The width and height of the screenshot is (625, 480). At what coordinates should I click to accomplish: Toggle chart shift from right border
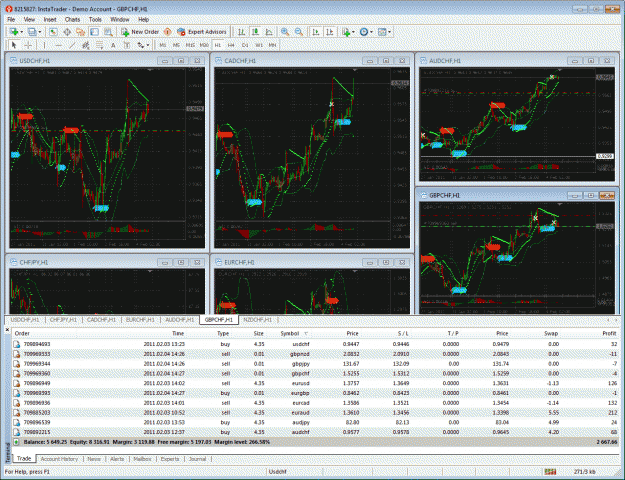click(x=330, y=32)
